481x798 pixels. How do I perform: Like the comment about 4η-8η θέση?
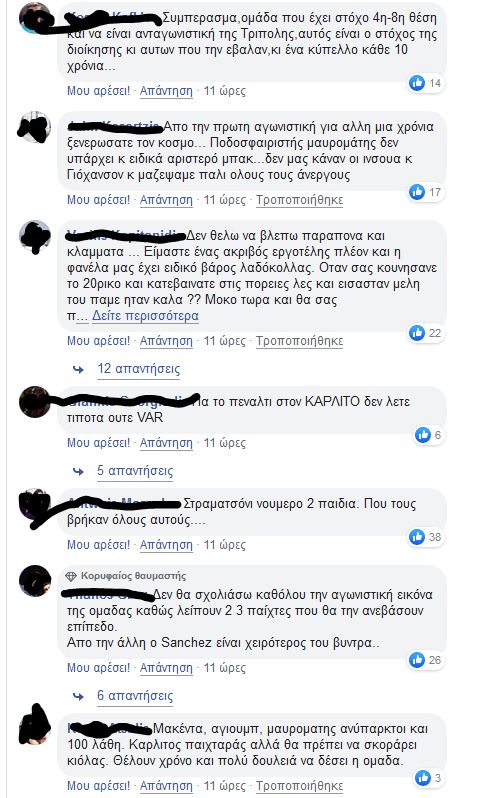(x=98, y=91)
